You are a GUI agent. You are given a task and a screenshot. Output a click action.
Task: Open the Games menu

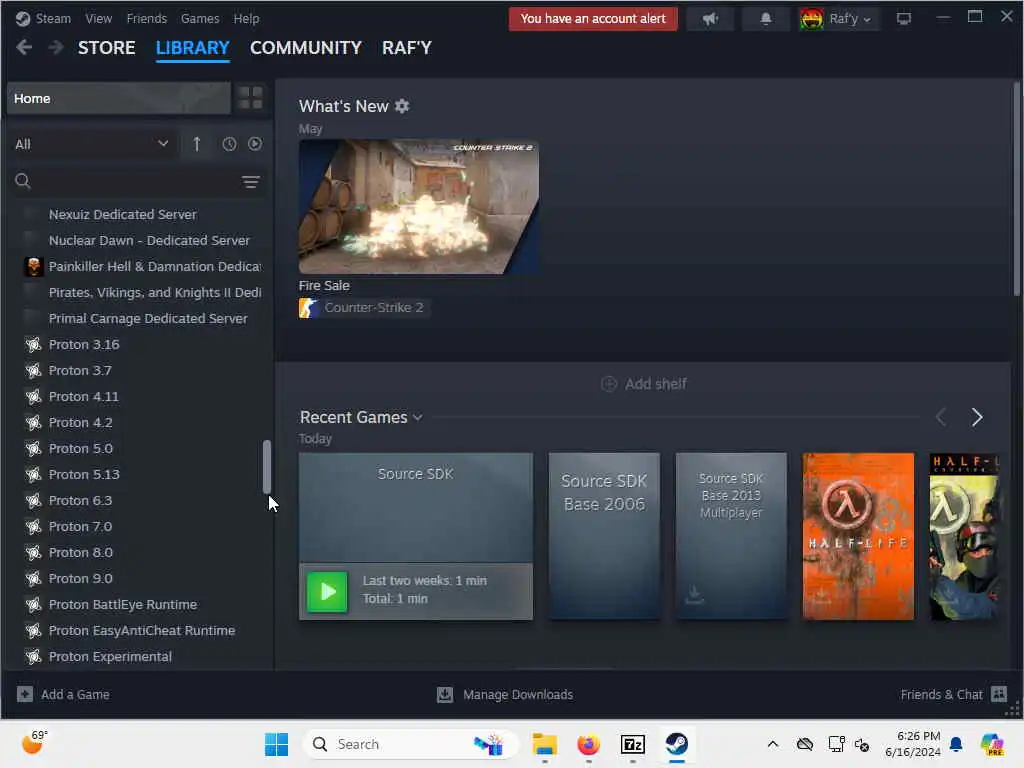[200, 18]
